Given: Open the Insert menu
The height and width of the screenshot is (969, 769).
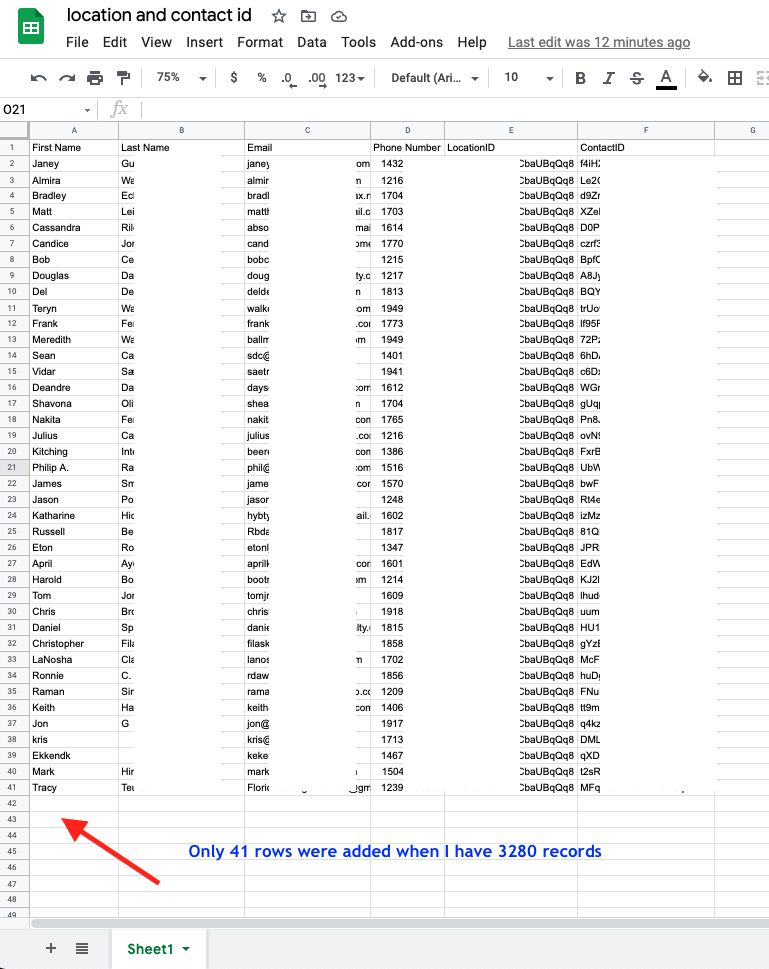Looking at the screenshot, I should 205,42.
